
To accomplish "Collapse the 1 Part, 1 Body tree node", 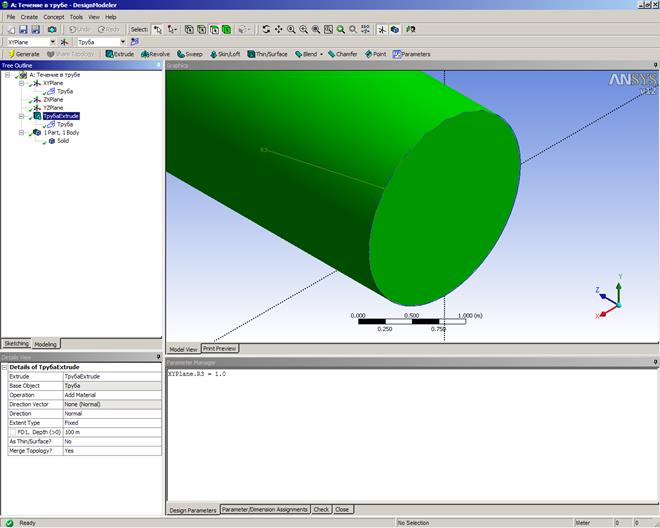I will [22, 133].
